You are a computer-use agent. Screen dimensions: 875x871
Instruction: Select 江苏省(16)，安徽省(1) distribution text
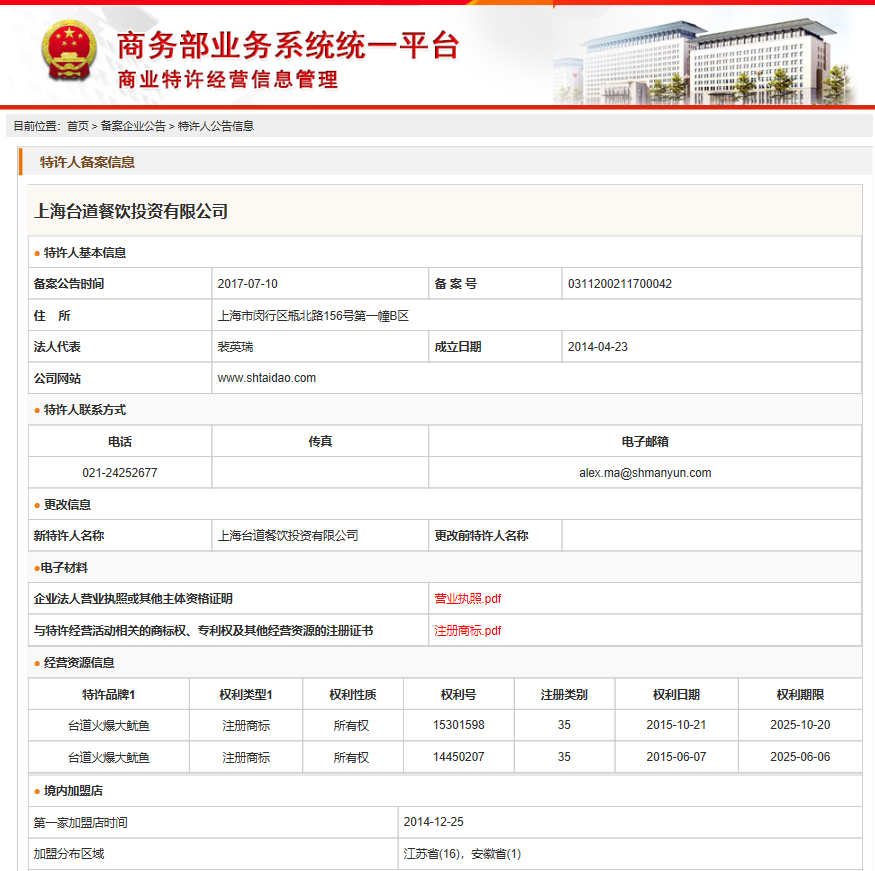(x=462, y=854)
